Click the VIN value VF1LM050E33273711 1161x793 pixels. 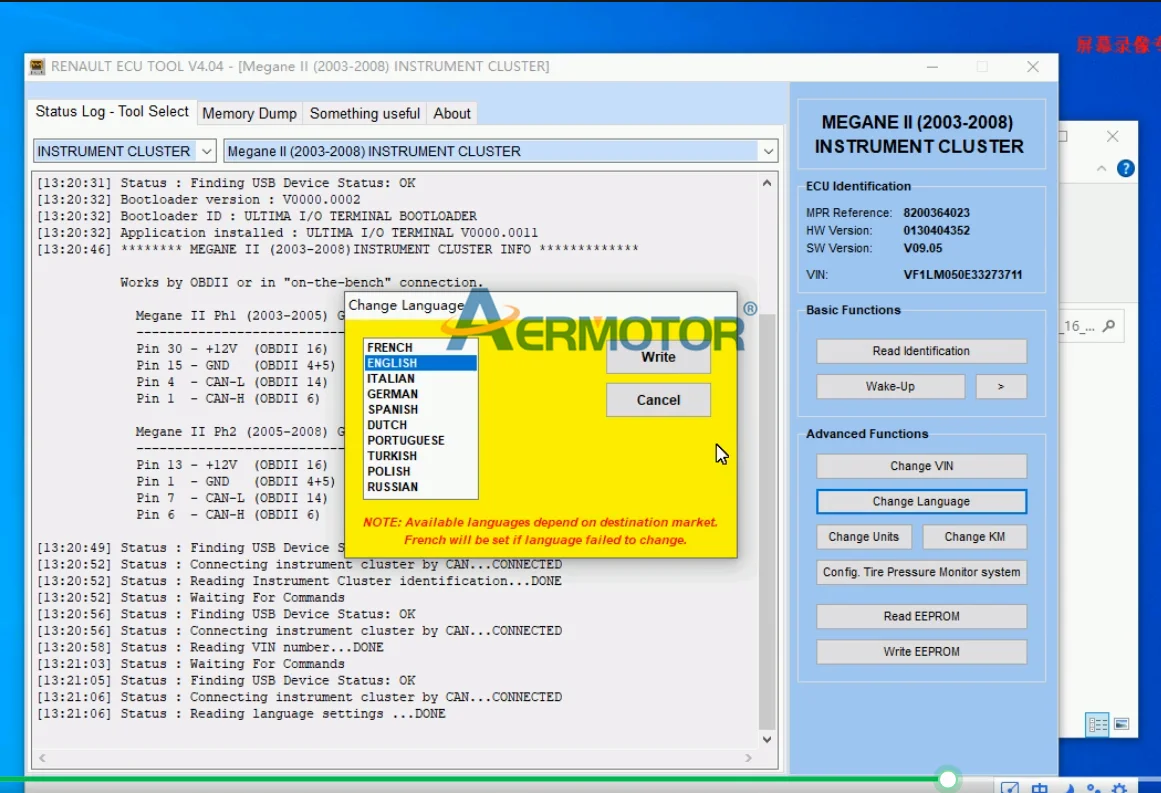[963, 275]
